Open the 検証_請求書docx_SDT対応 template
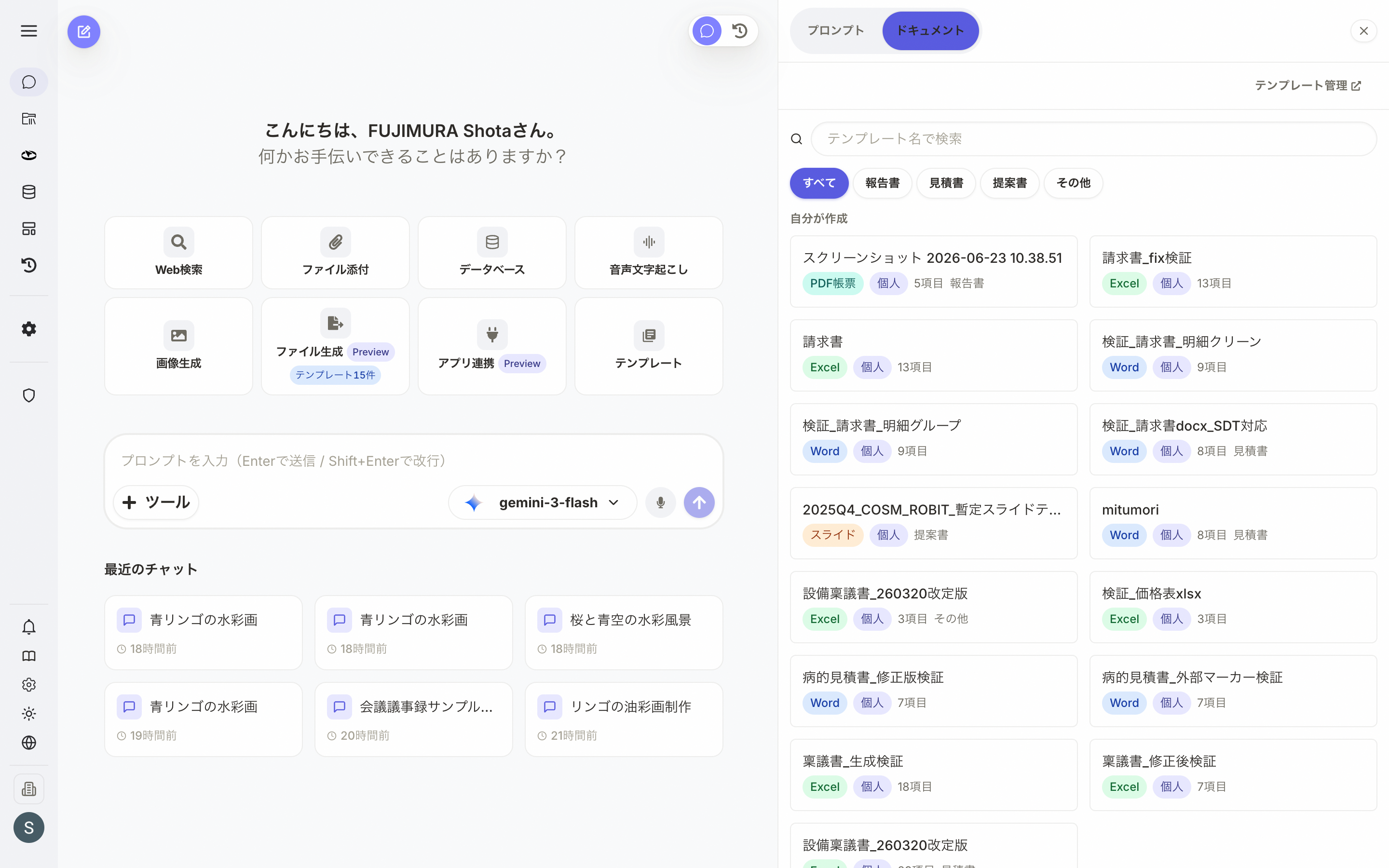Viewport: 1389px width, 868px height. 1233,439
